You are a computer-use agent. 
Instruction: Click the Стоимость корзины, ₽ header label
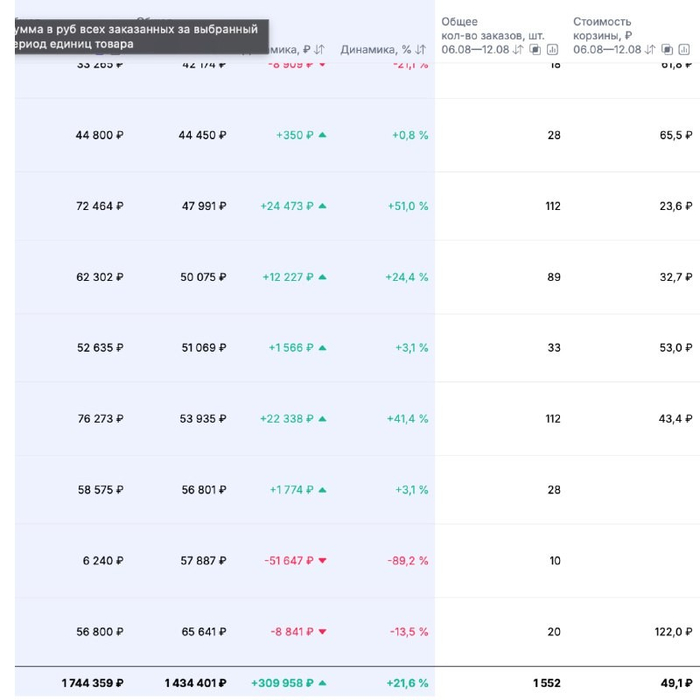[x=602, y=29]
